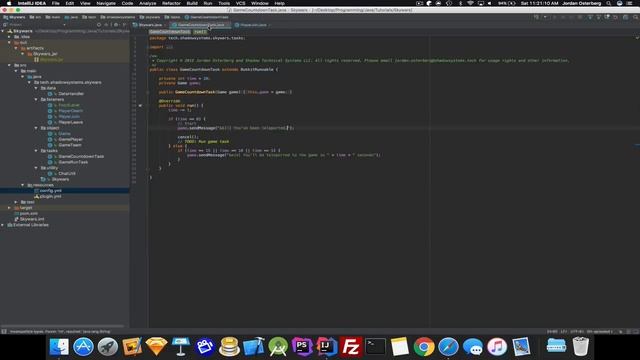
Task: Open Terminal from the Dock
Action: click(x=375, y=347)
